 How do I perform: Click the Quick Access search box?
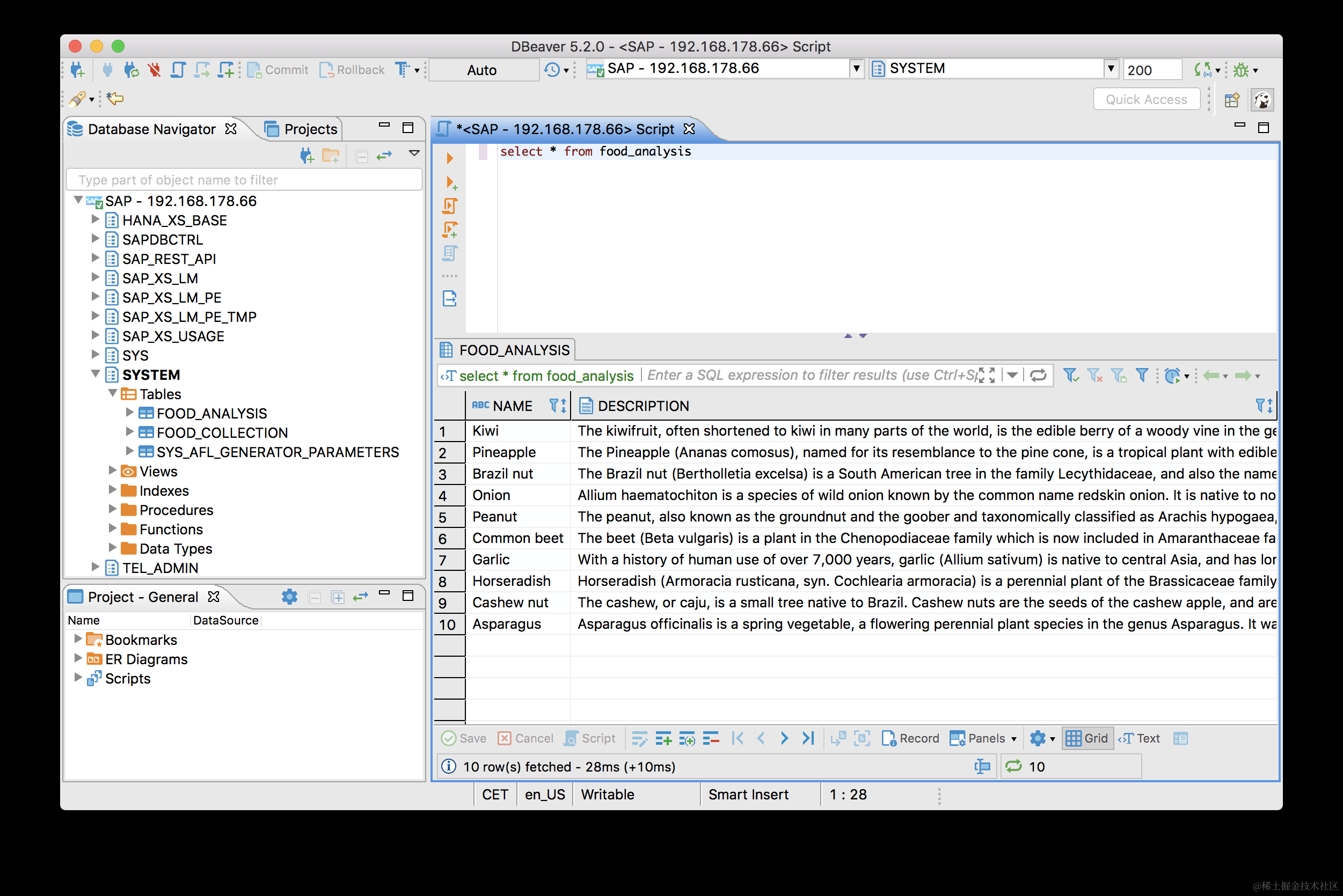(1146, 99)
